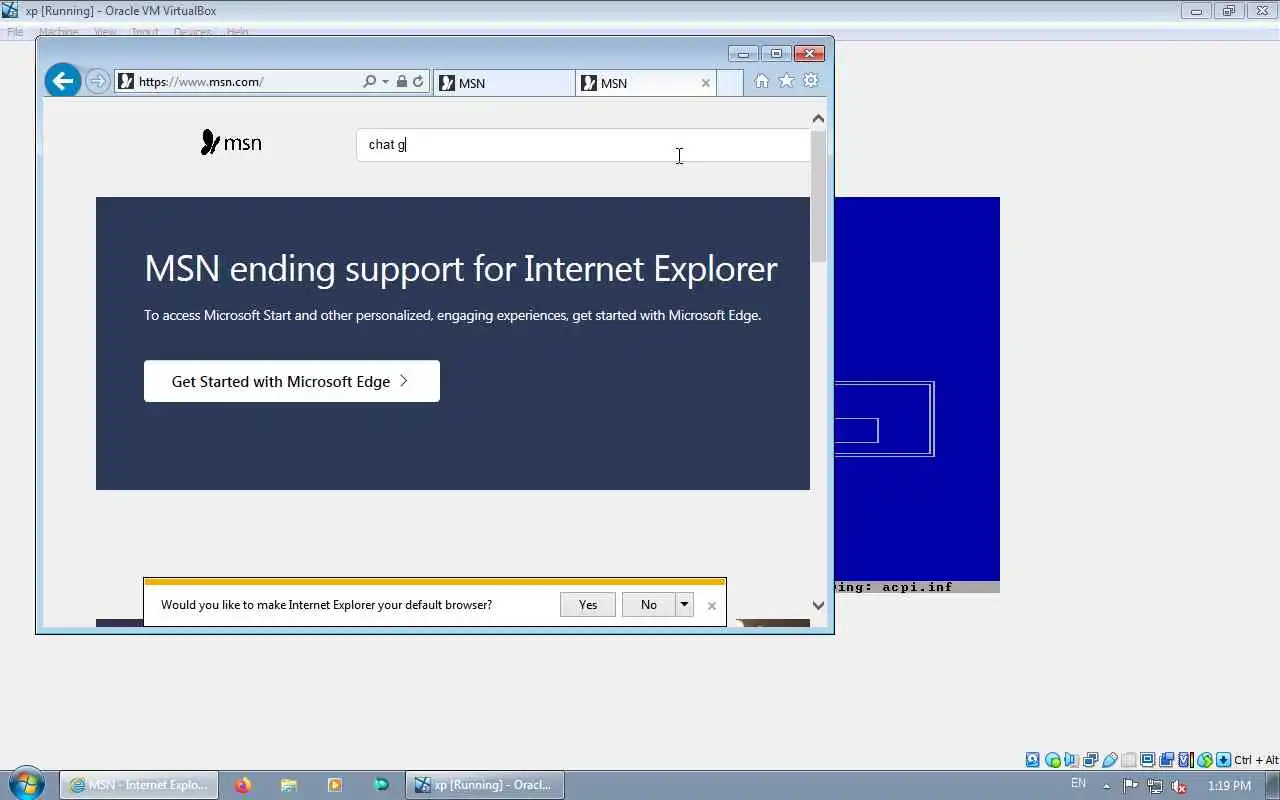Viewport: 1280px width, 800px height.
Task: Close the active MSN tab
Action: 706,83
